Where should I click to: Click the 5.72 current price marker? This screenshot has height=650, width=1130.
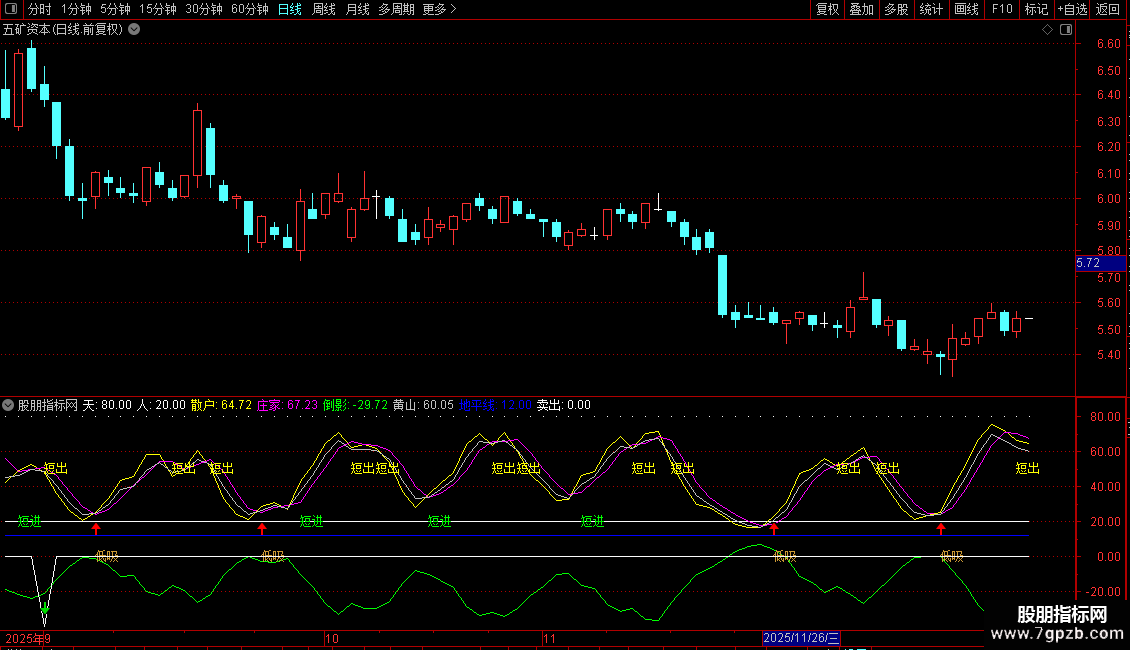(1088, 263)
